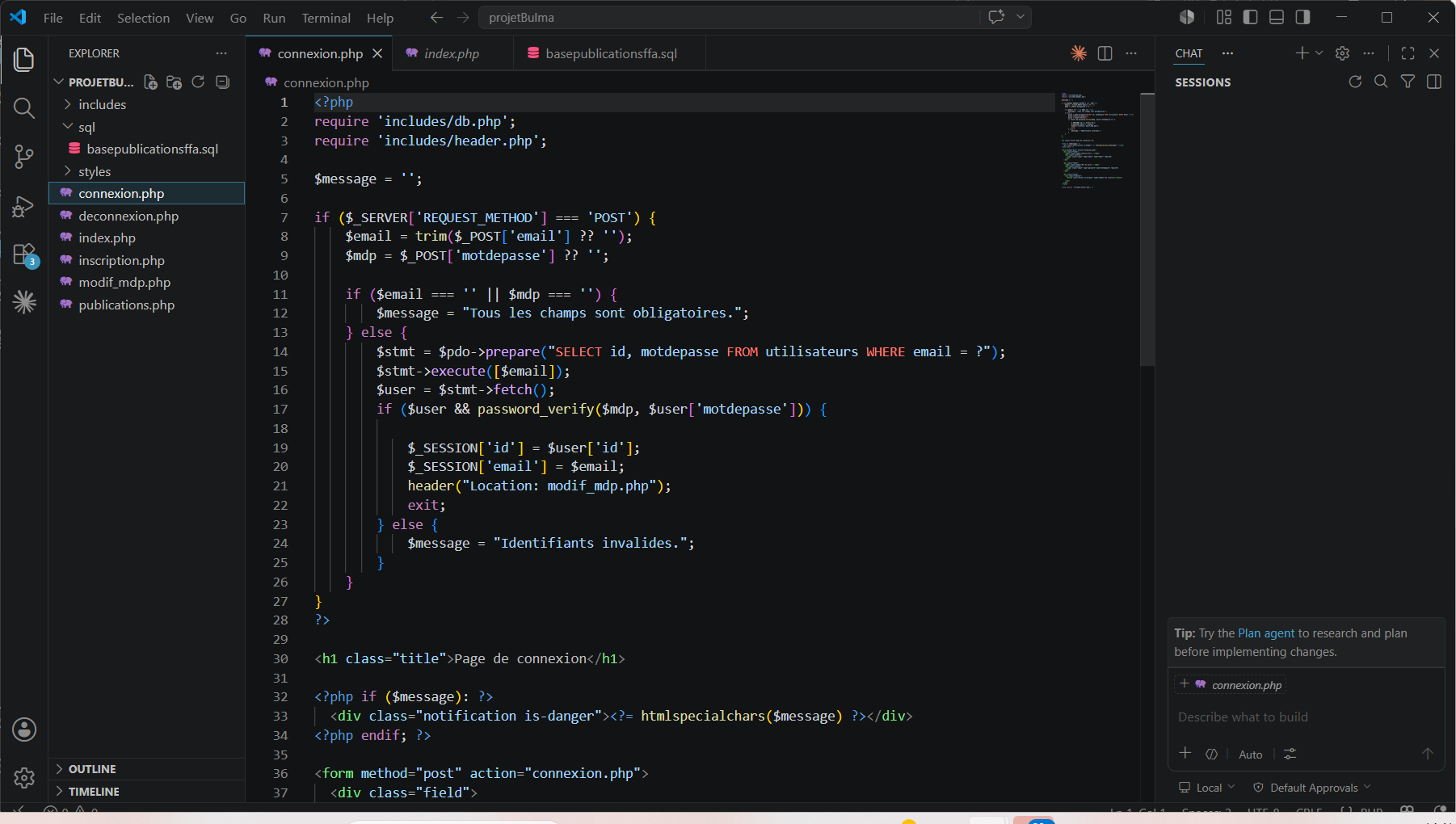The image size is (1456, 824).
Task: Click the New File icon in Explorer
Action: coord(150,82)
